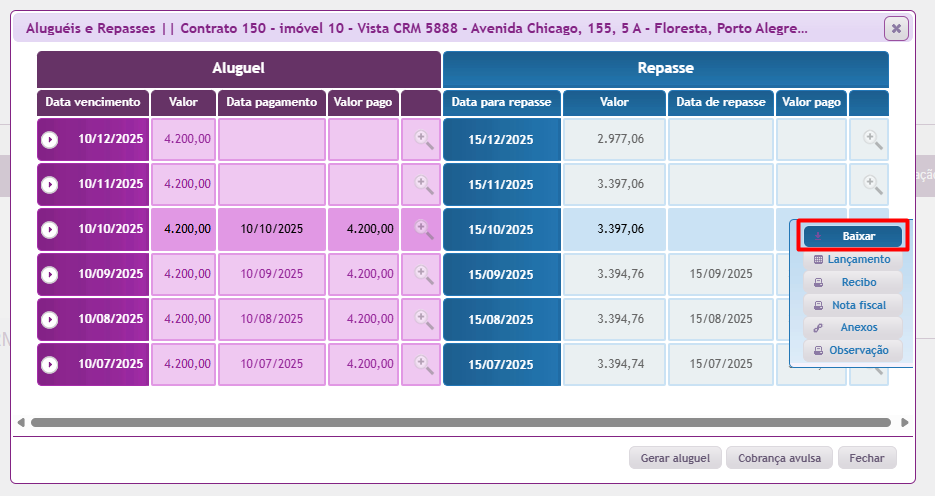
Task: Click the horizontal scrollbar of the table
Action: [460, 423]
